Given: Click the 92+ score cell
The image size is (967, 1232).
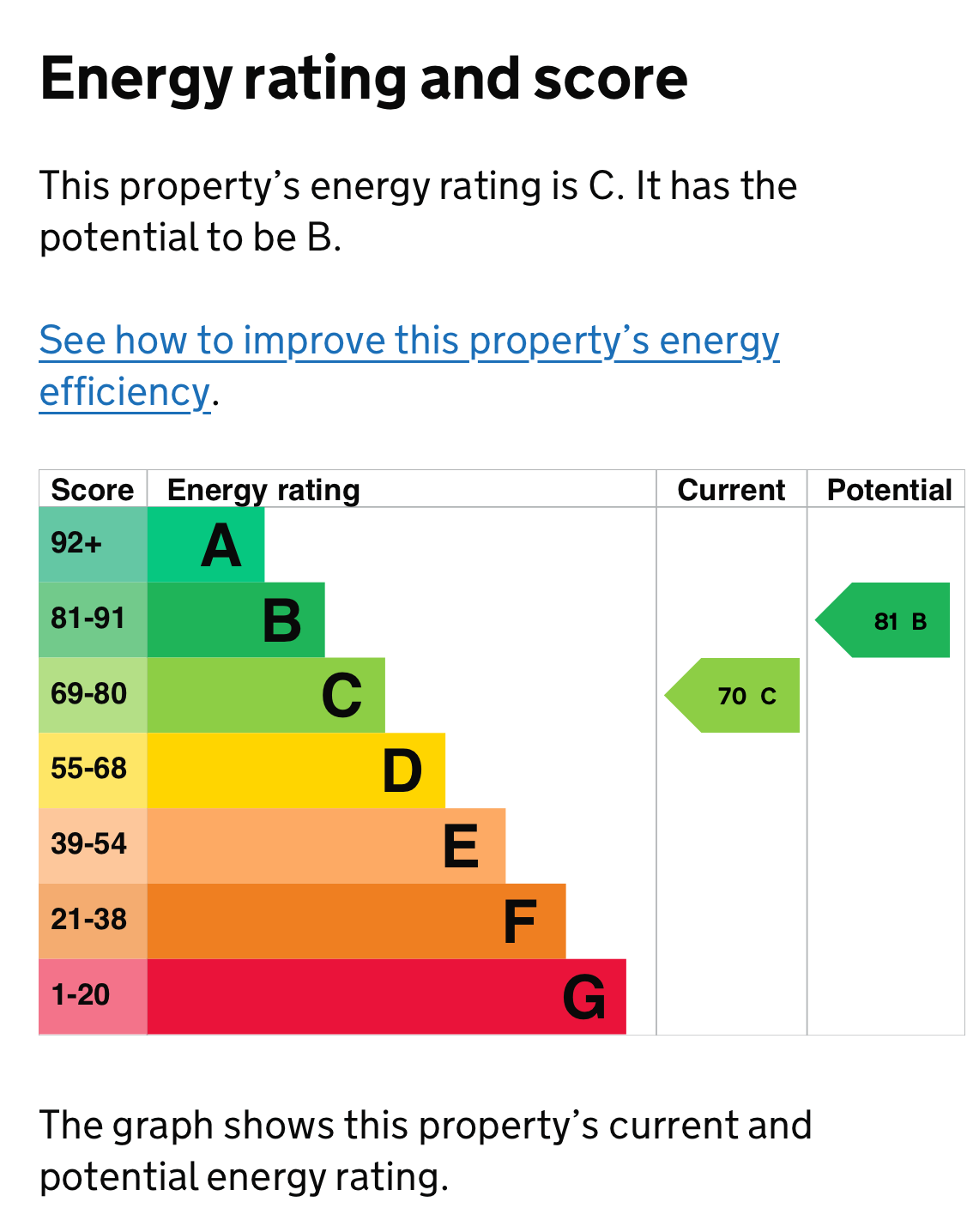Looking at the screenshot, I should click(93, 545).
